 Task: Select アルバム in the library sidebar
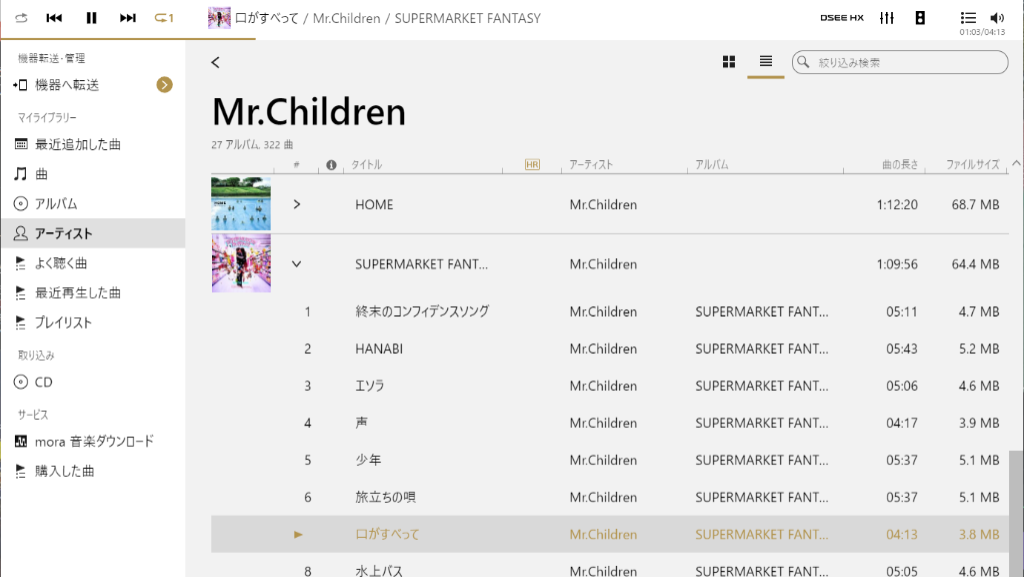tap(56, 204)
